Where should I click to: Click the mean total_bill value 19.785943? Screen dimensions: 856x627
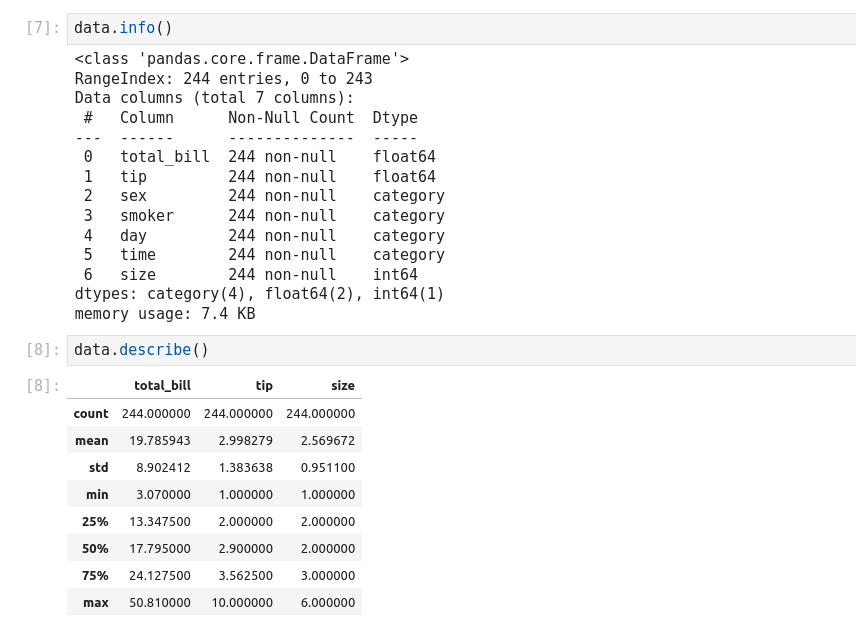point(156,440)
